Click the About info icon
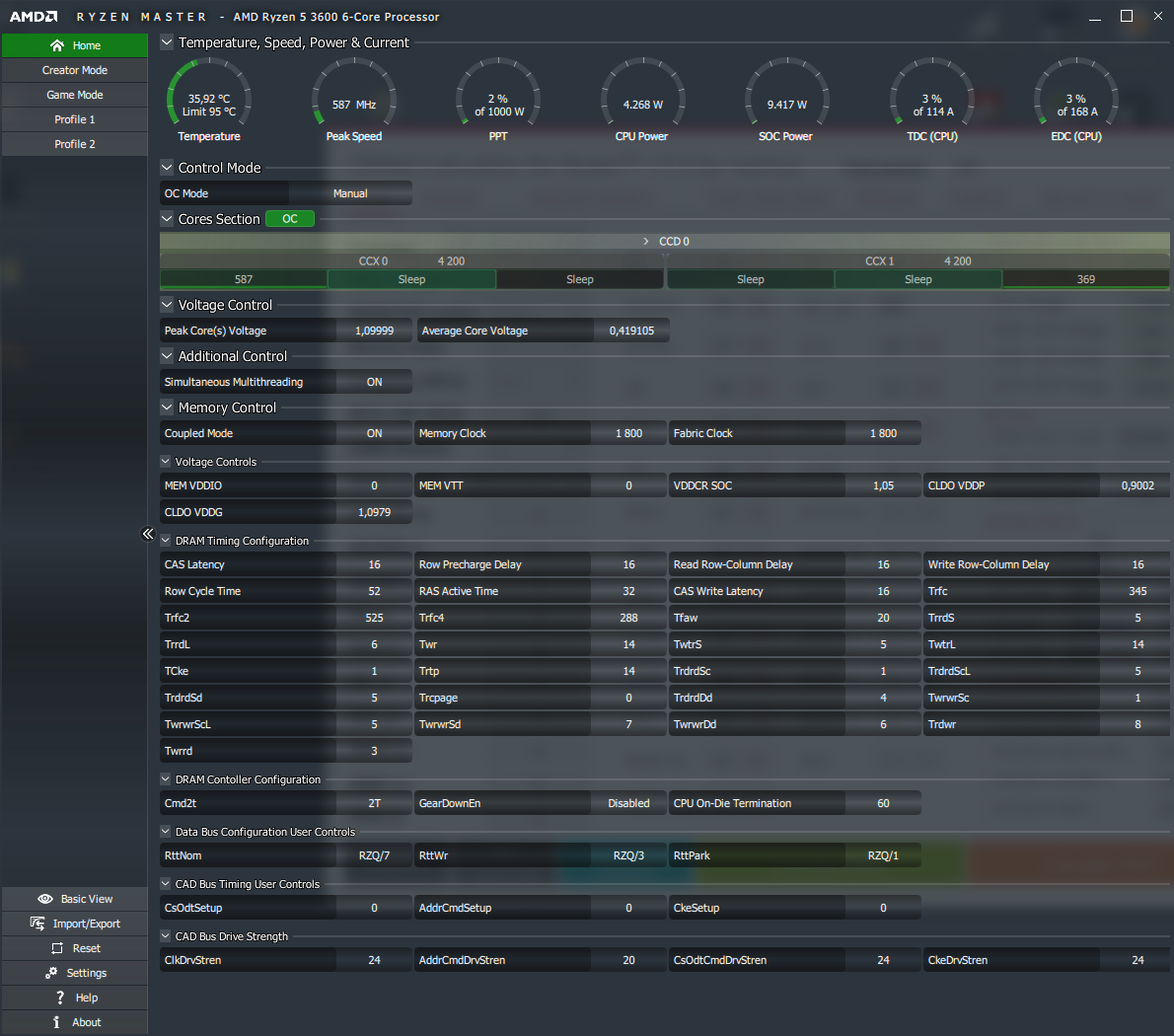Image resolution: width=1174 pixels, height=1036 pixels. tap(56, 1022)
